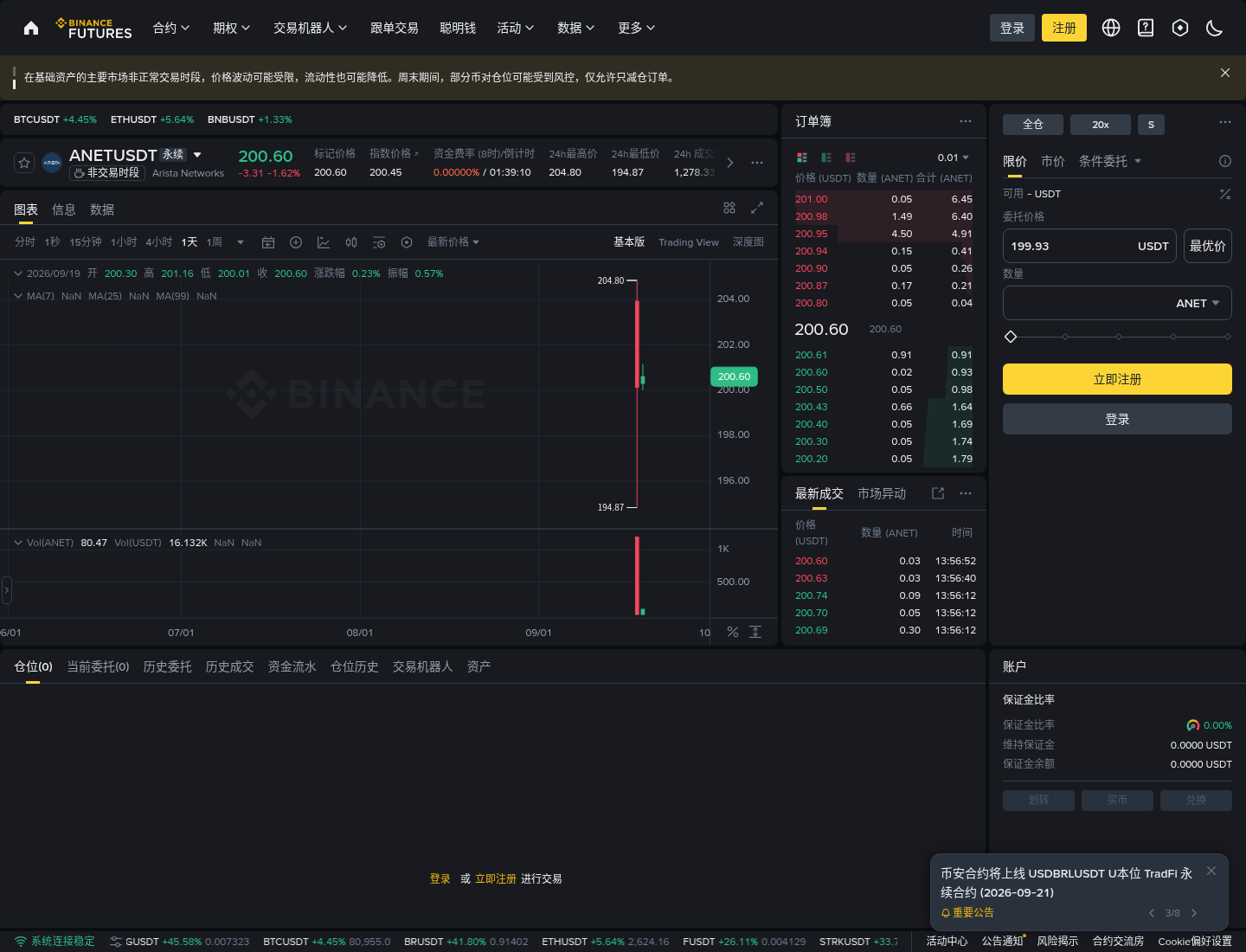
Task: Open the 最新价格 price type dropdown
Action: click(x=453, y=242)
